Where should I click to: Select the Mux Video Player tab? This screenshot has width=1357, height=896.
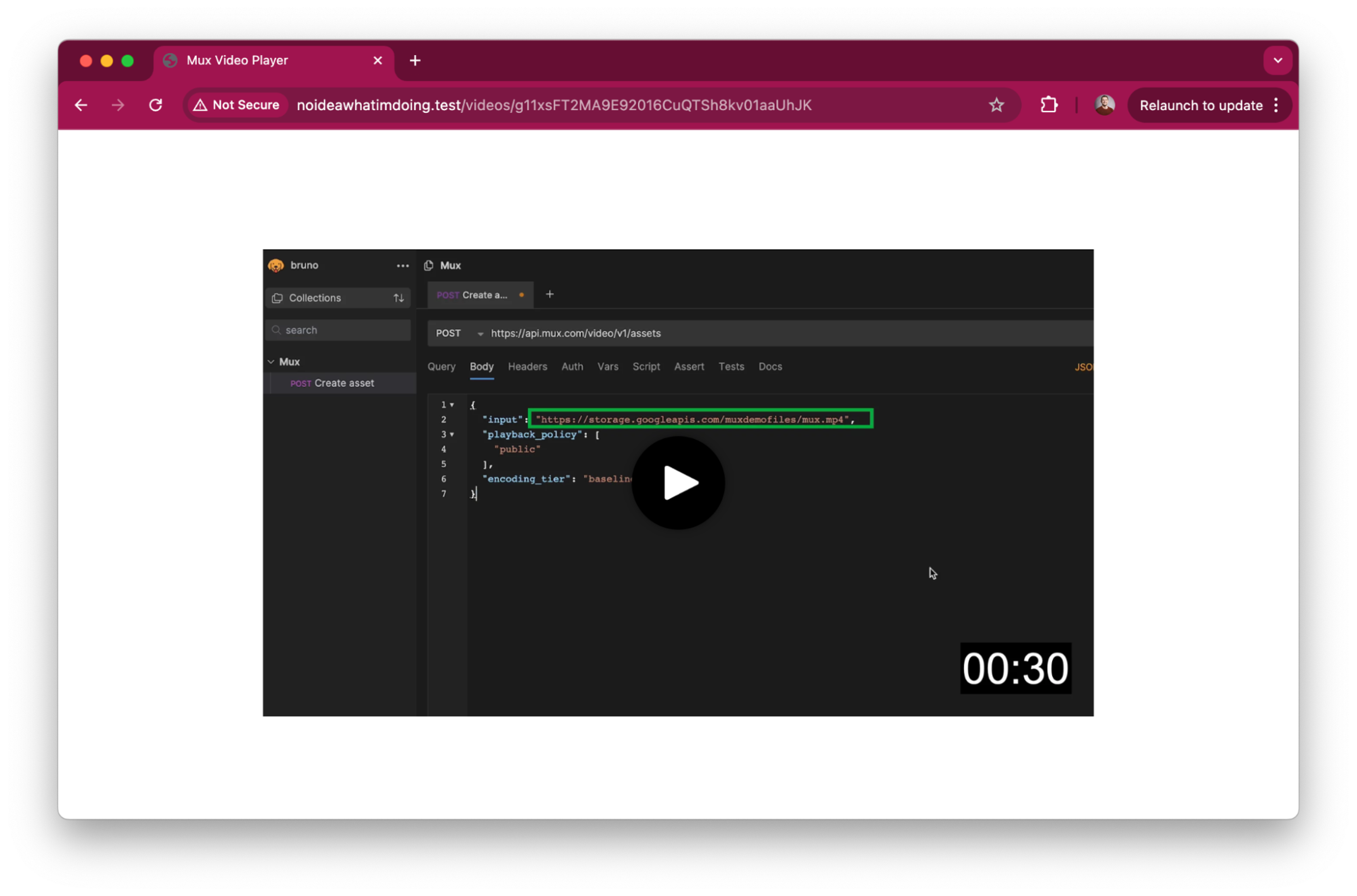[238, 60]
